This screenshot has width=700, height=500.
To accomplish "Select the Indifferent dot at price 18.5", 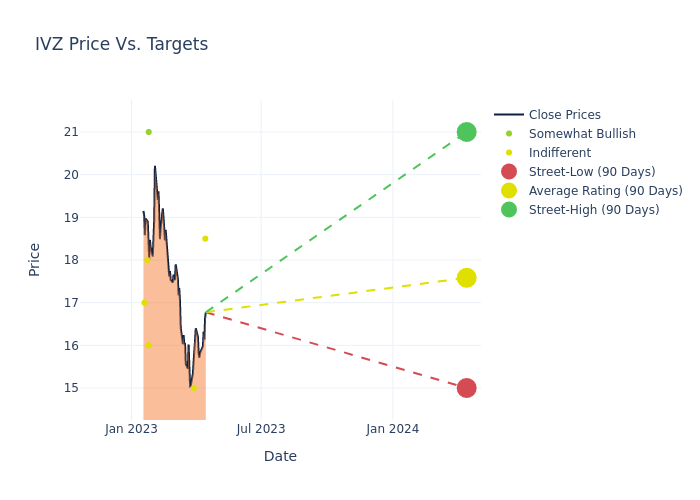I will pyautogui.click(x=205, y=238).
